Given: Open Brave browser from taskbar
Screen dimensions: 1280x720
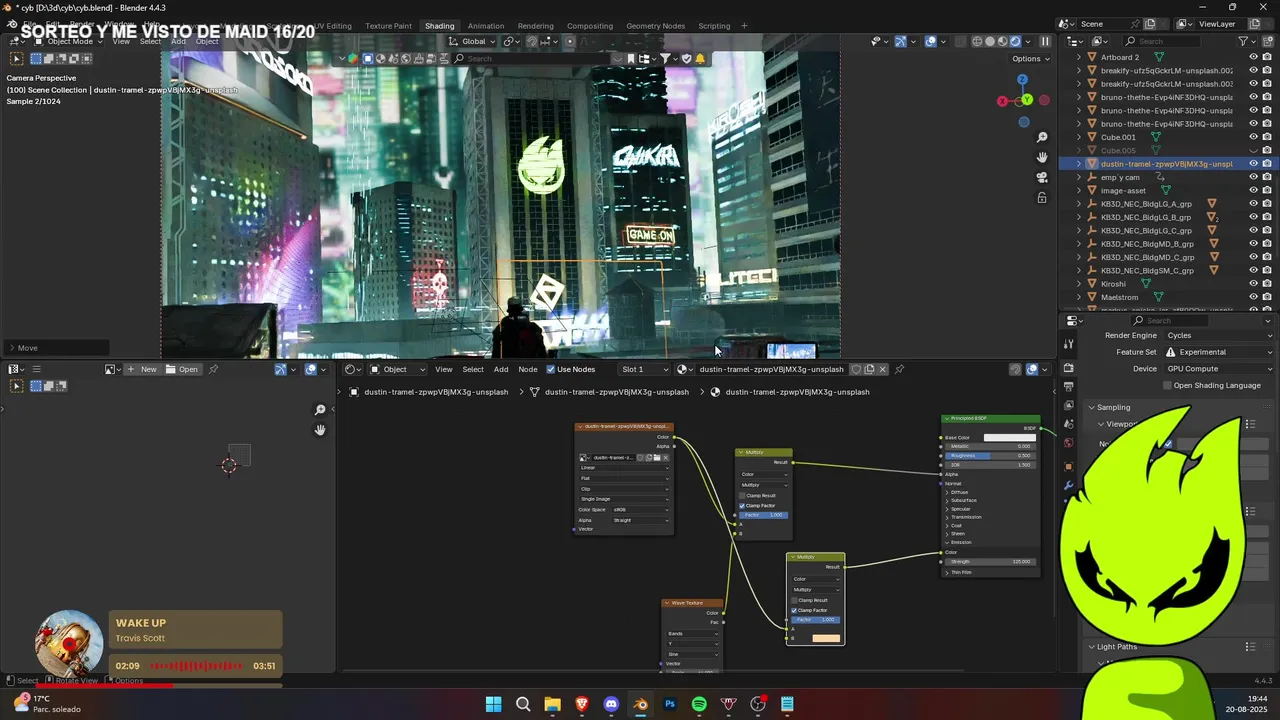Looking at the screenshot, I should pos(582,704).
